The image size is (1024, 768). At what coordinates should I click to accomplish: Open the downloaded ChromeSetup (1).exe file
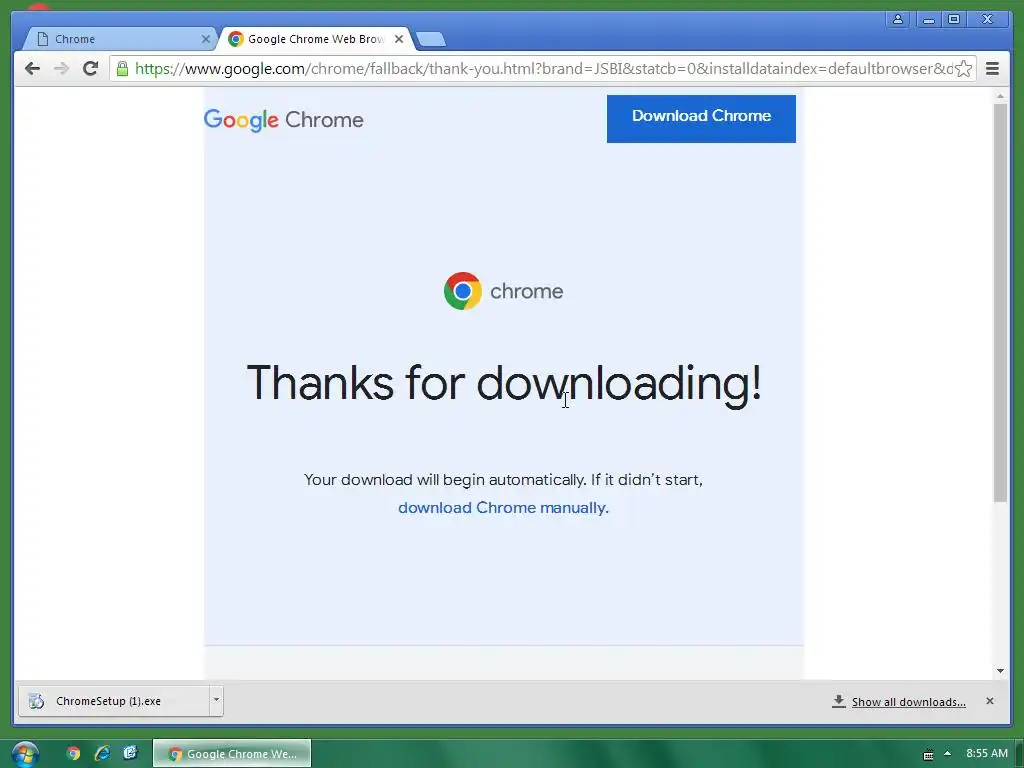(x=114, y=701)
